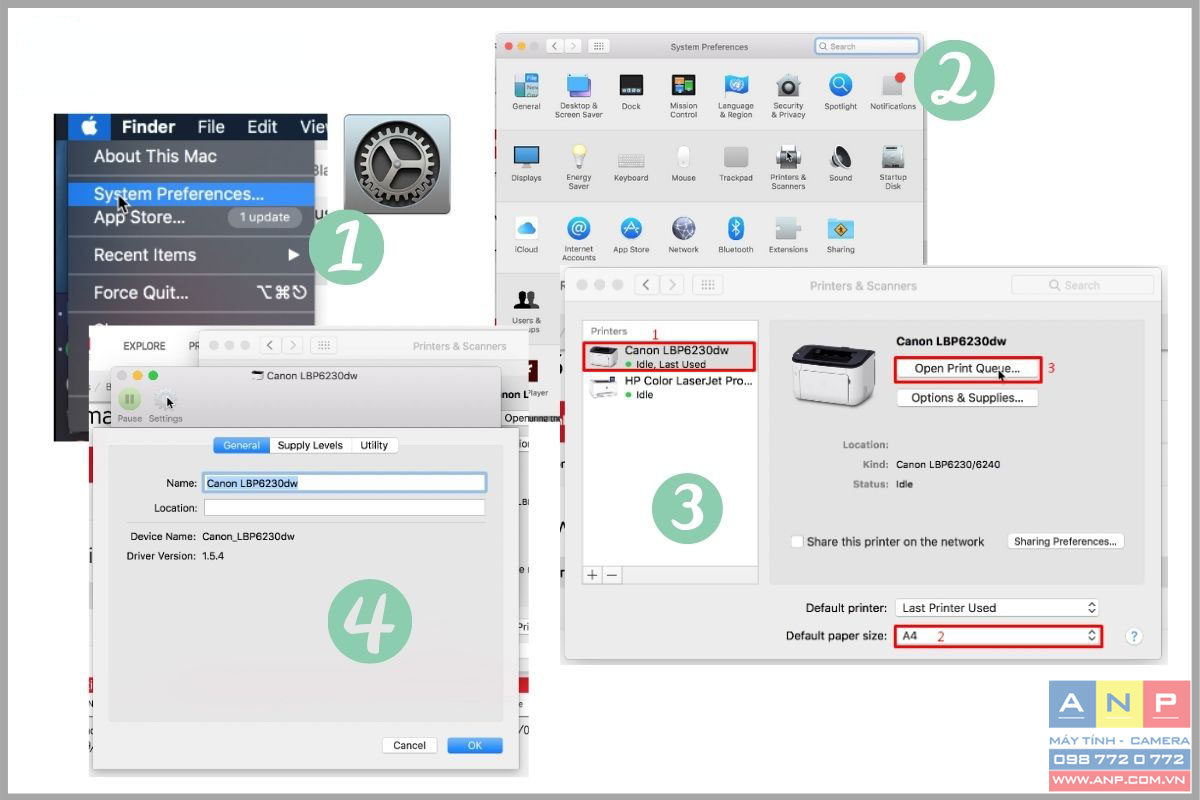Open Sound preferences icon
1200x800 pixels.
coord(841,157)
